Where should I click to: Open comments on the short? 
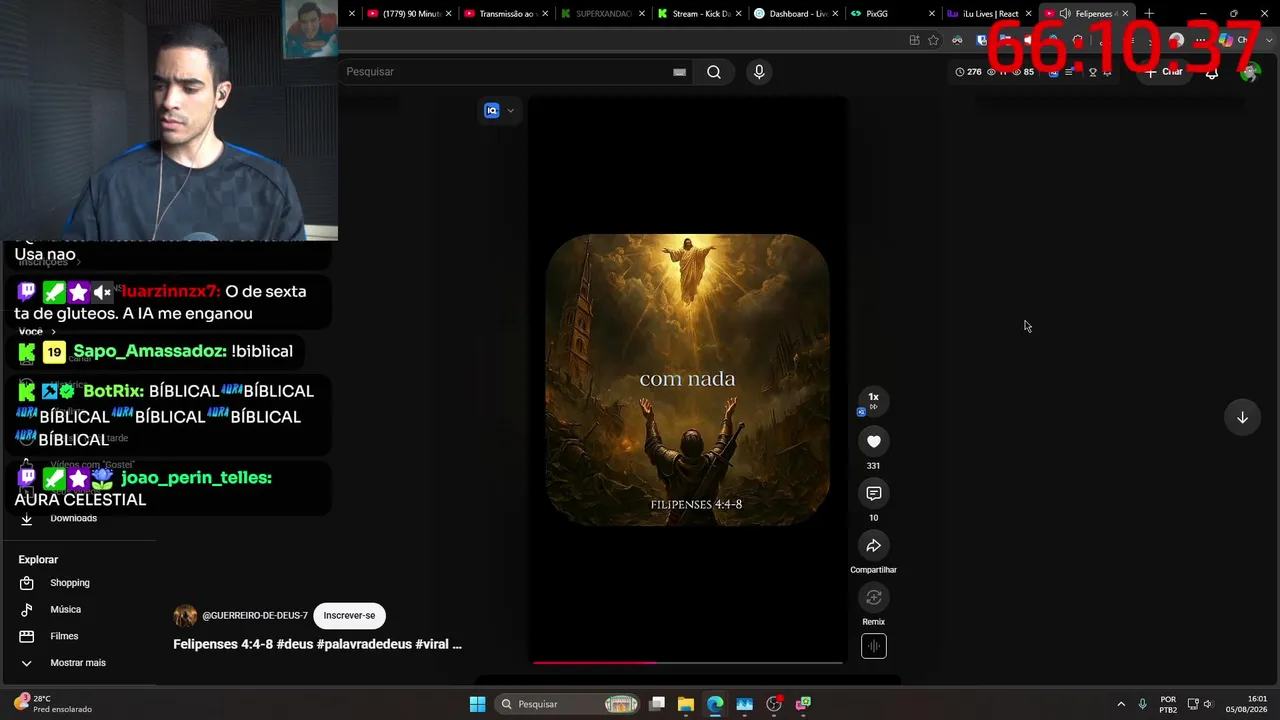click(x=873, y=493)
